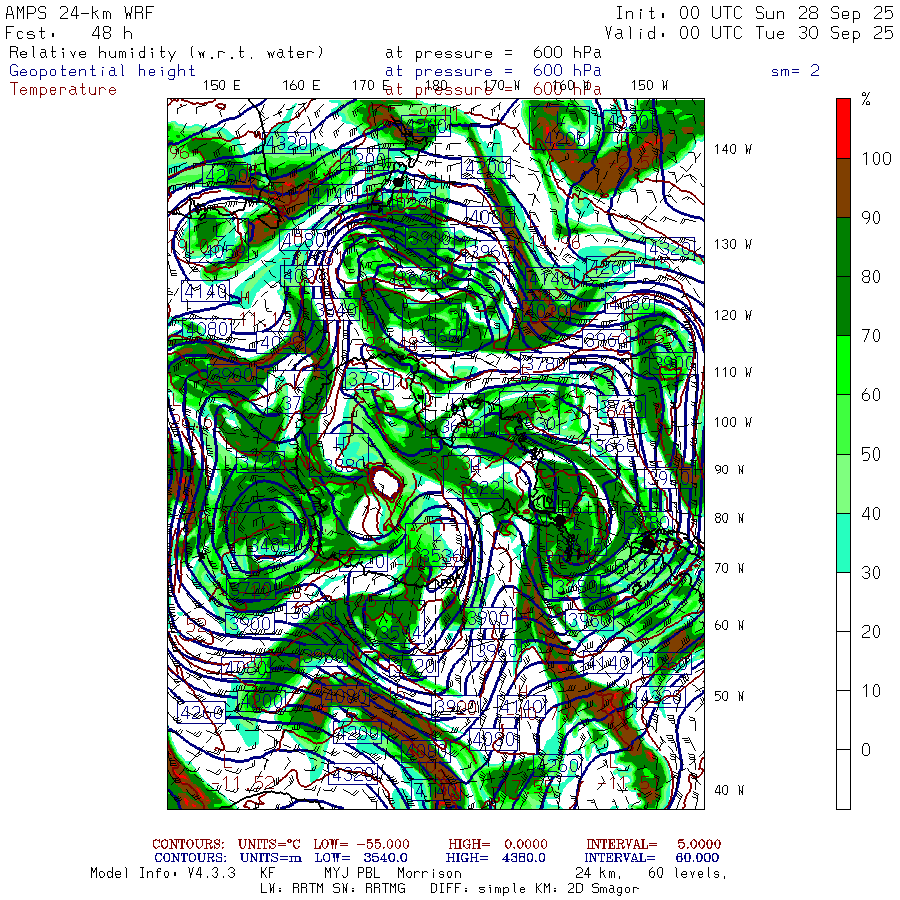Click the '110 W' longitude label
Screen dimensions: 900x900
(x=732, y=373)
